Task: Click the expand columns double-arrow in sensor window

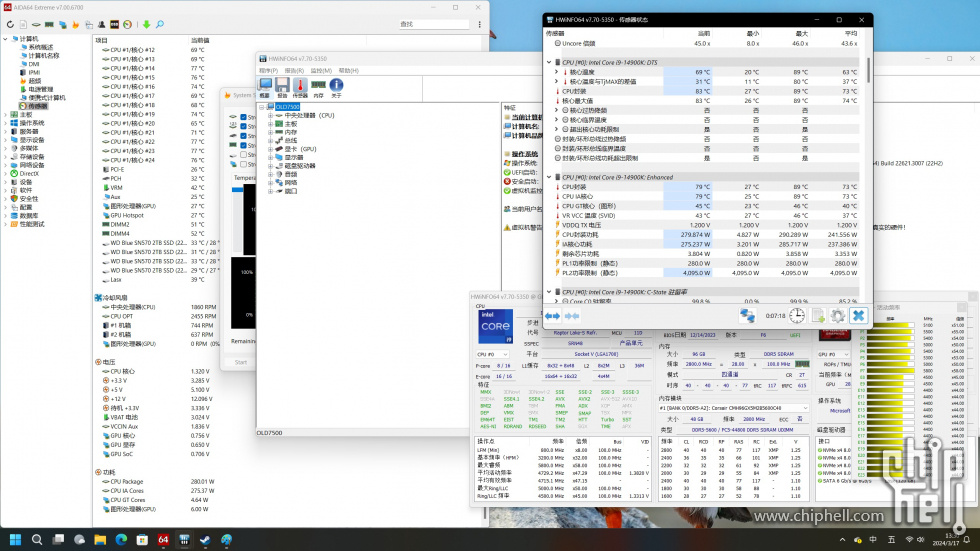Action: point(552,316)
